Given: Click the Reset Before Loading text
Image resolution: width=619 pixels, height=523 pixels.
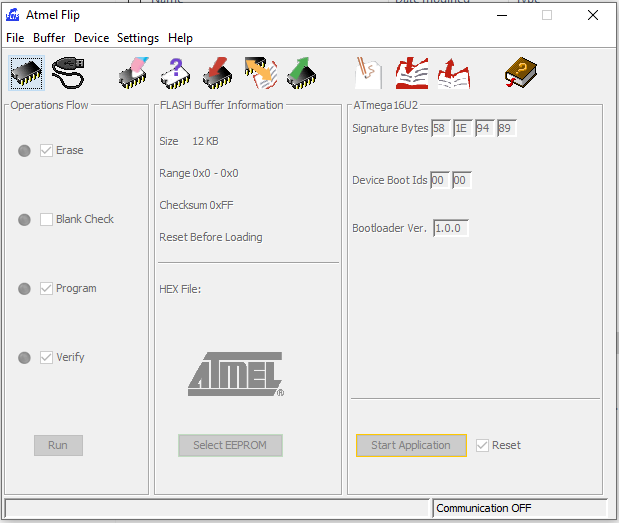Looking at the screenshot, I should coord(211,237).
